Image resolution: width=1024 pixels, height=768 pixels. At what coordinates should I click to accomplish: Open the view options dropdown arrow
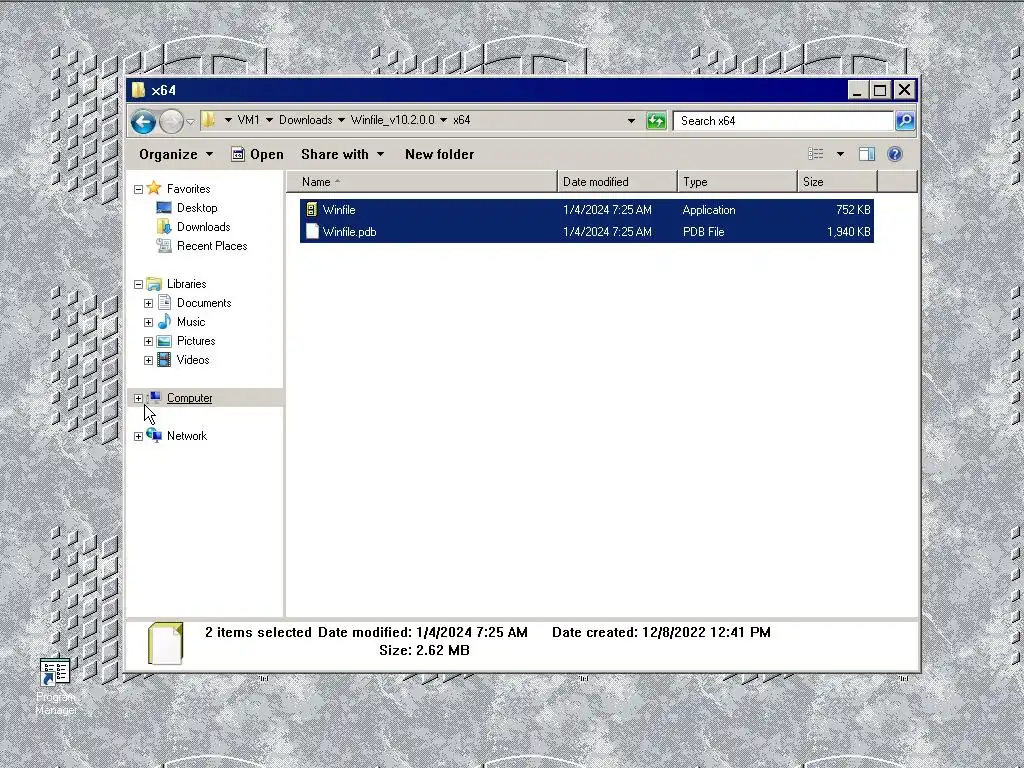point(840,154)
